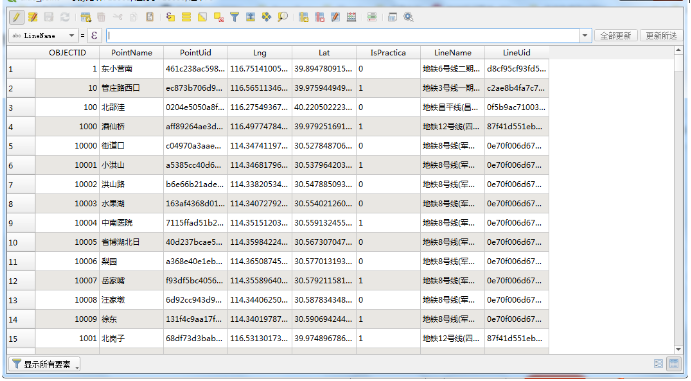The width and height of the screenshot is (691, 381).
Task: Click the expression input field
Action: pyautogui.click(x=343, y=35)
